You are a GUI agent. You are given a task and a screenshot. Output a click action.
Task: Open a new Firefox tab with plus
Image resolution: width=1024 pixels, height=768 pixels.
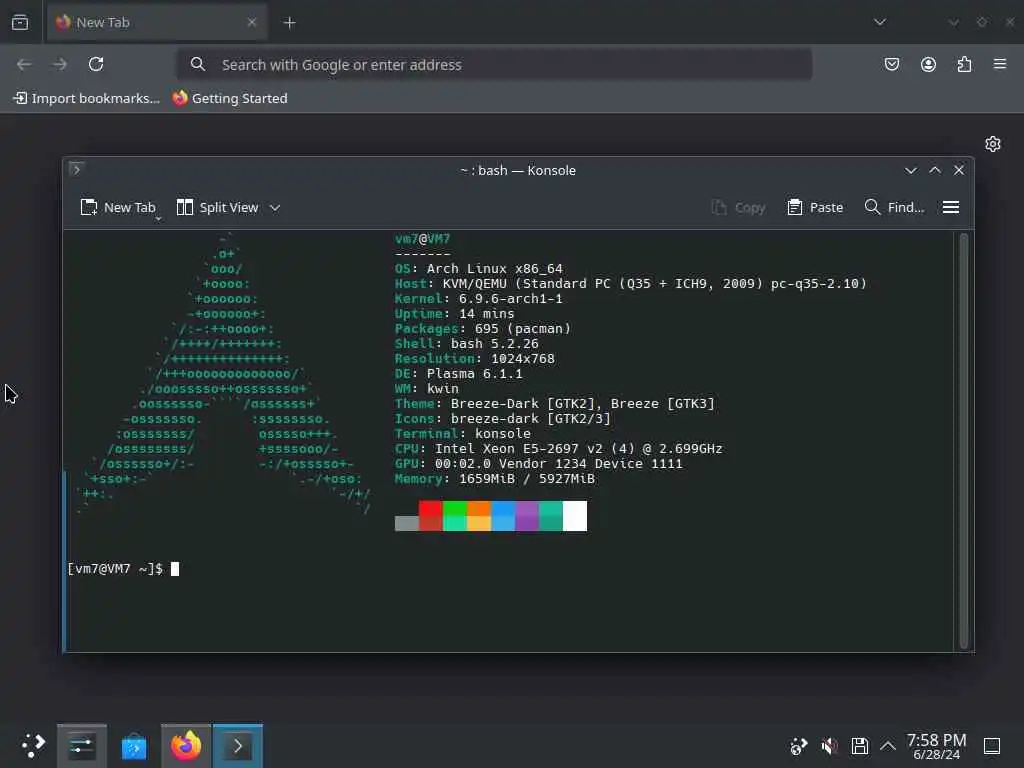(289, 23)
